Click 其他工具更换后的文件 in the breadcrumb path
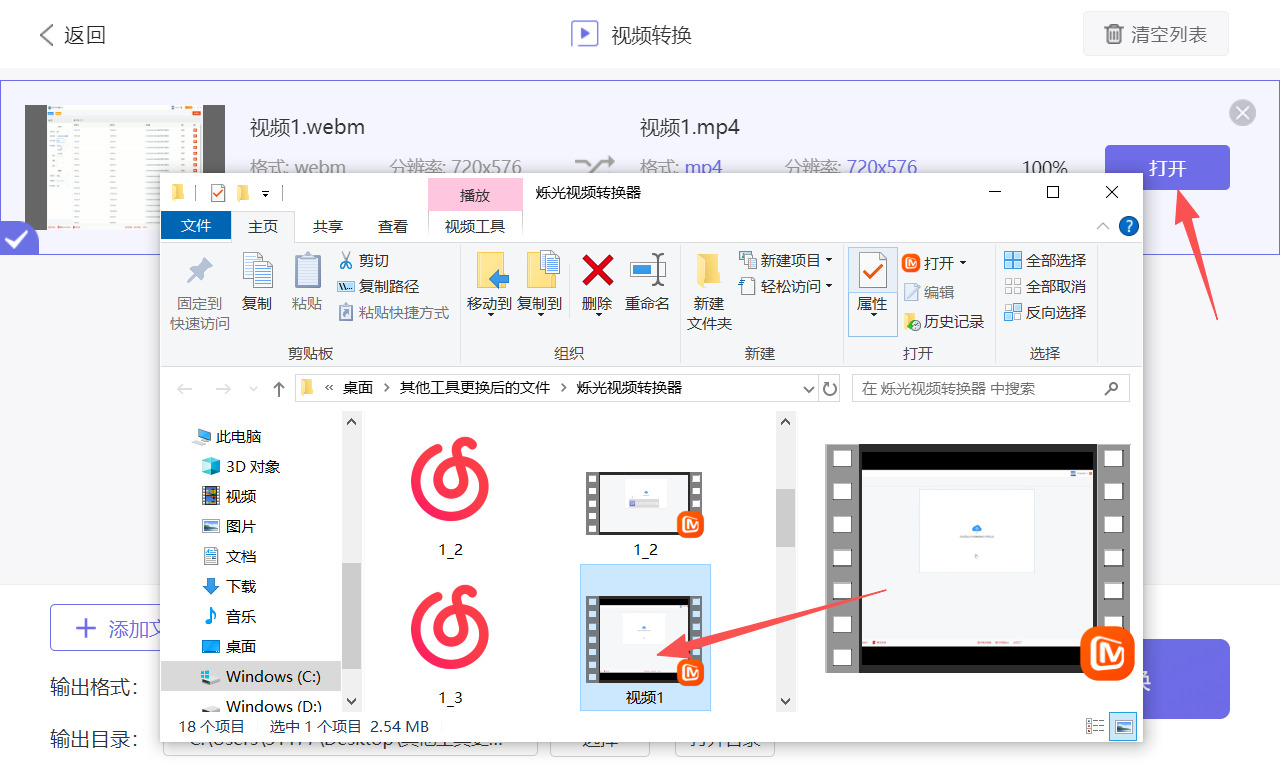The height and width of the screenshot is (769, 1280). click(x=475, y=388)
